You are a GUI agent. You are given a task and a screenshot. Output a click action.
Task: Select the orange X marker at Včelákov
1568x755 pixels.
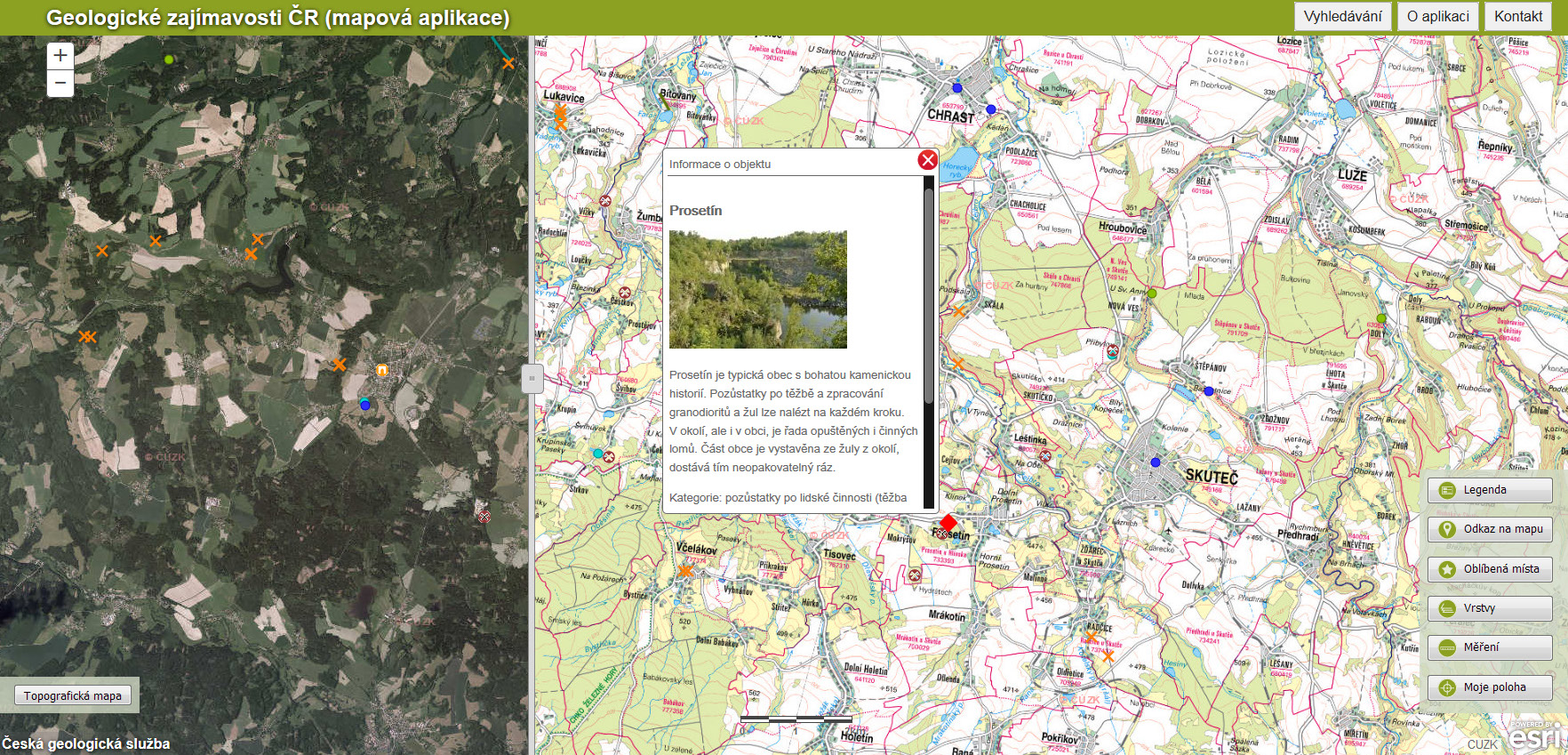(685, 570)
